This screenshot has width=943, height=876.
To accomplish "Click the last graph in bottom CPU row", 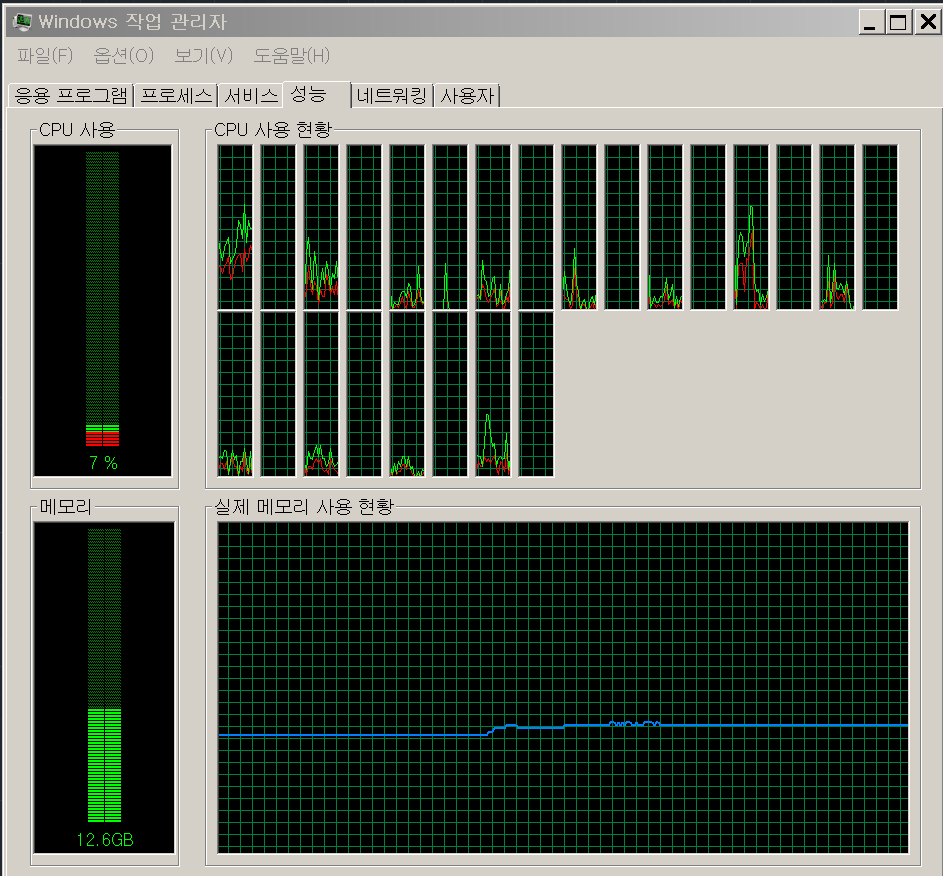I will 536,394.
